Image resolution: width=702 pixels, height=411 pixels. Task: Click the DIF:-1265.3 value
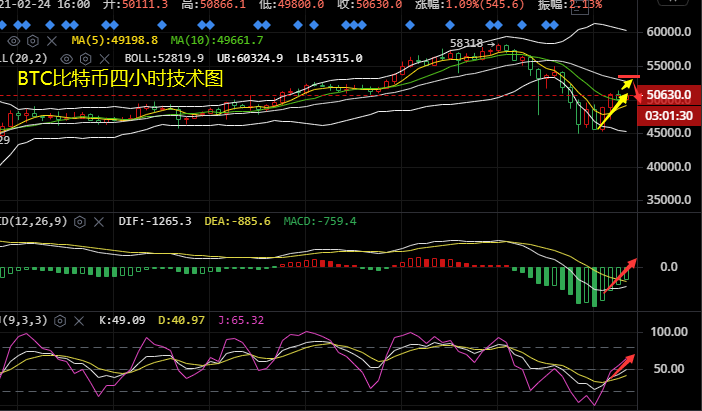click(x=155, y=221)
